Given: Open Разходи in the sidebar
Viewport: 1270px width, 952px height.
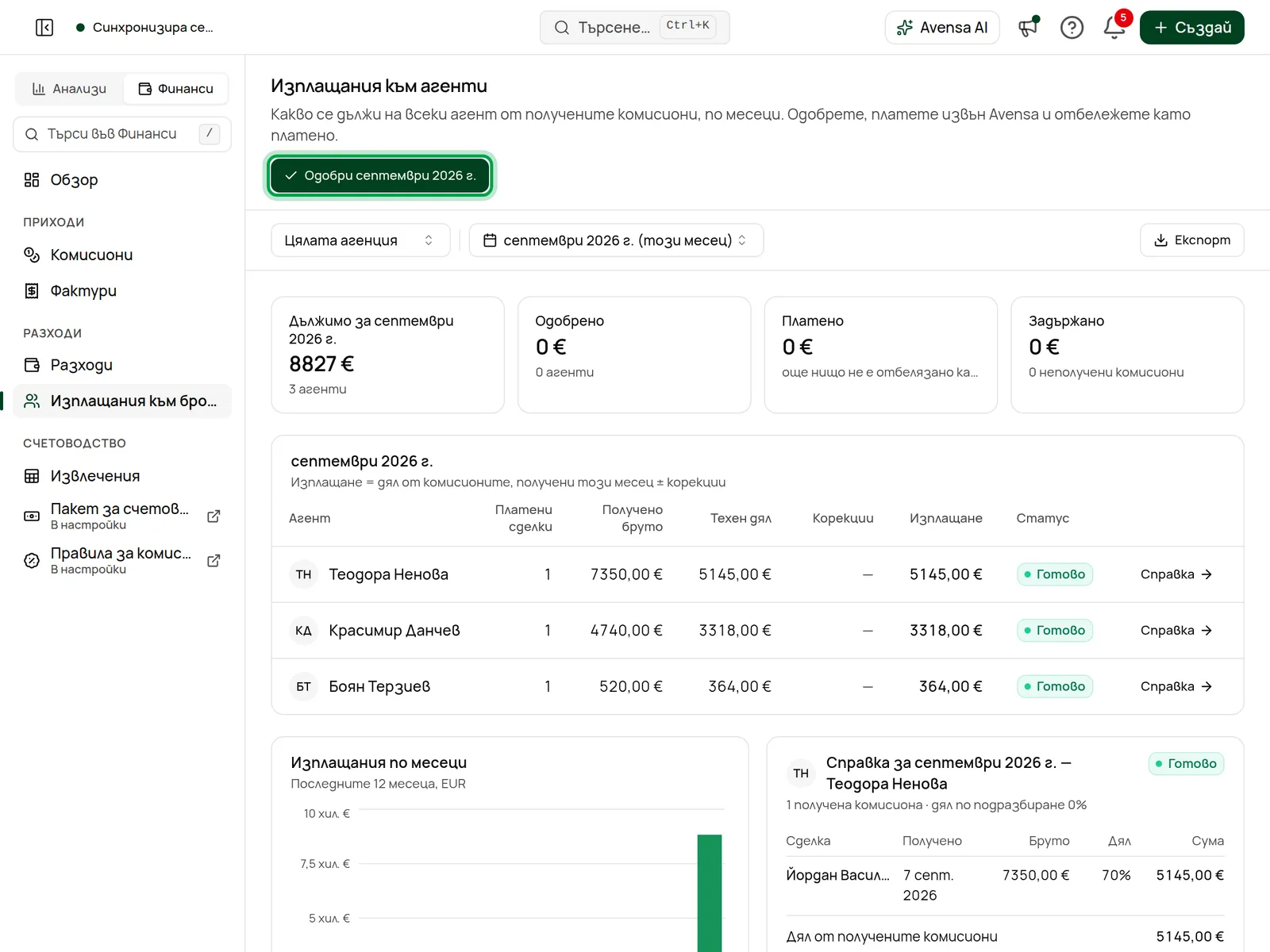Looking at the screenshot, I should click(x=122, y=365).
